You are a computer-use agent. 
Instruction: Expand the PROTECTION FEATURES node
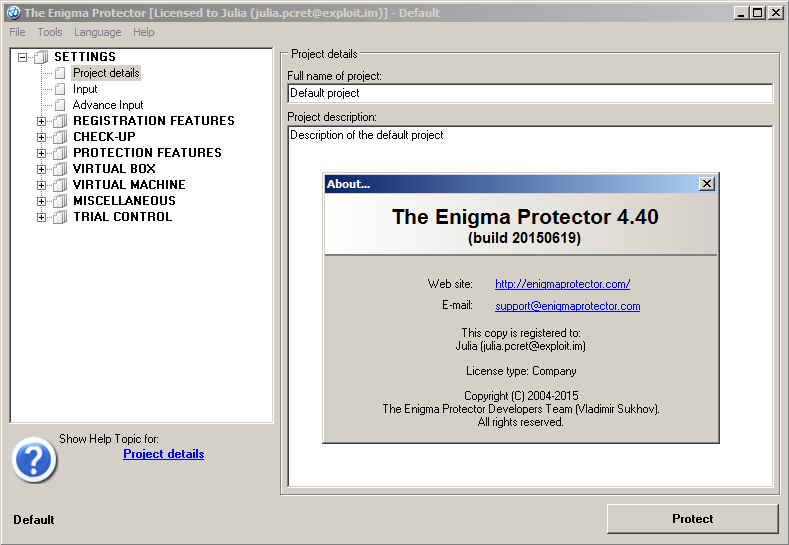[41, 153]
